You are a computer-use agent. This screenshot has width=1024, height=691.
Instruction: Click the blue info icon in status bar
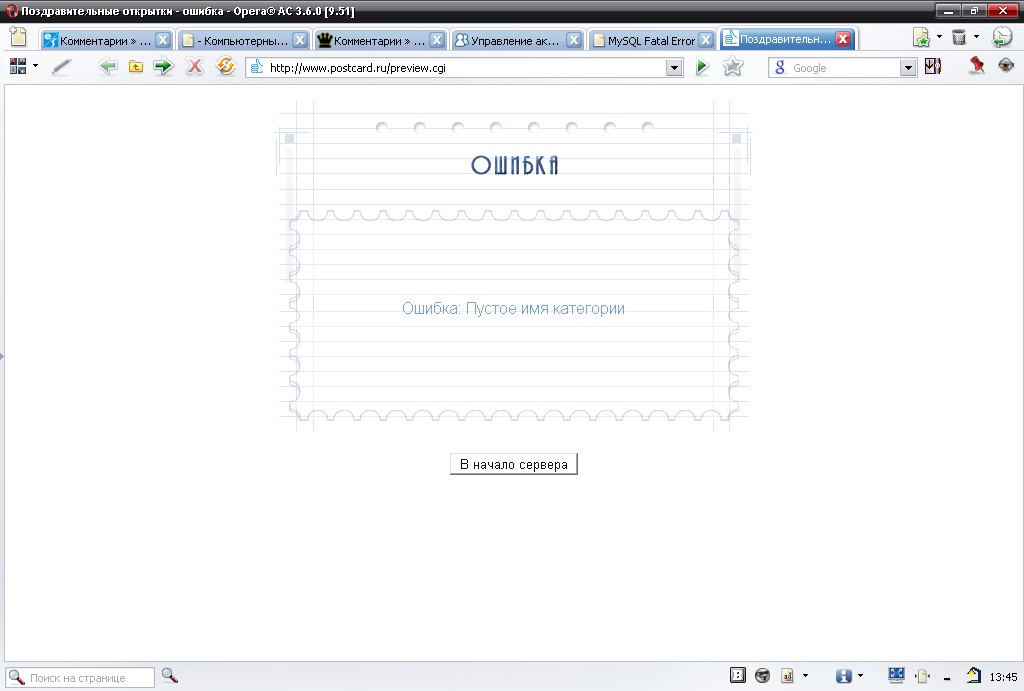tap(844, 676)
